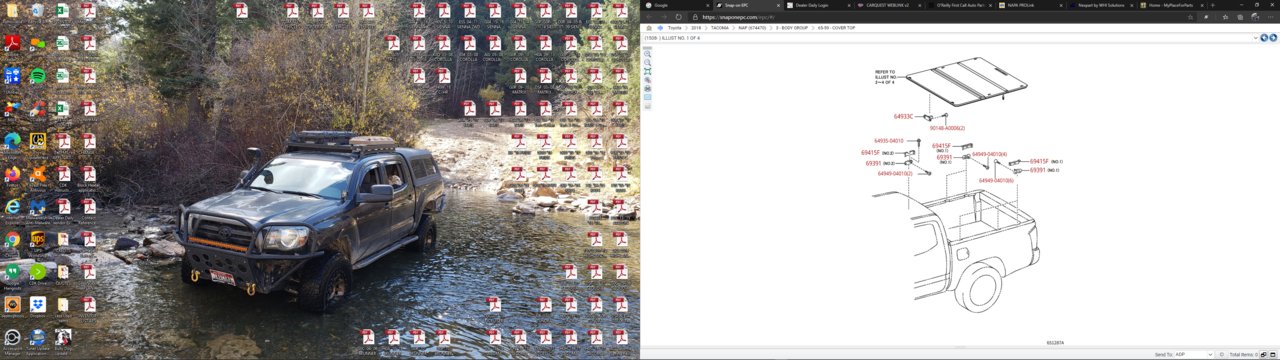Screen dimensions: 1280x360
Task: Click part number 64935-04010
Action: pyautogui.click(x=888, y=141)
